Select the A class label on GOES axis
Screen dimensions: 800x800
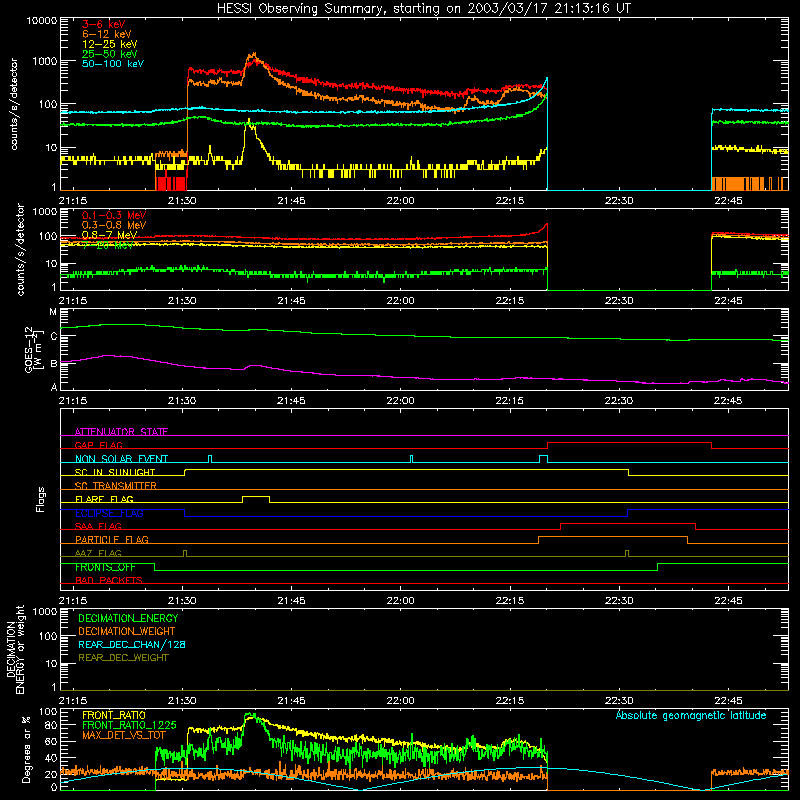coord(54,387)
